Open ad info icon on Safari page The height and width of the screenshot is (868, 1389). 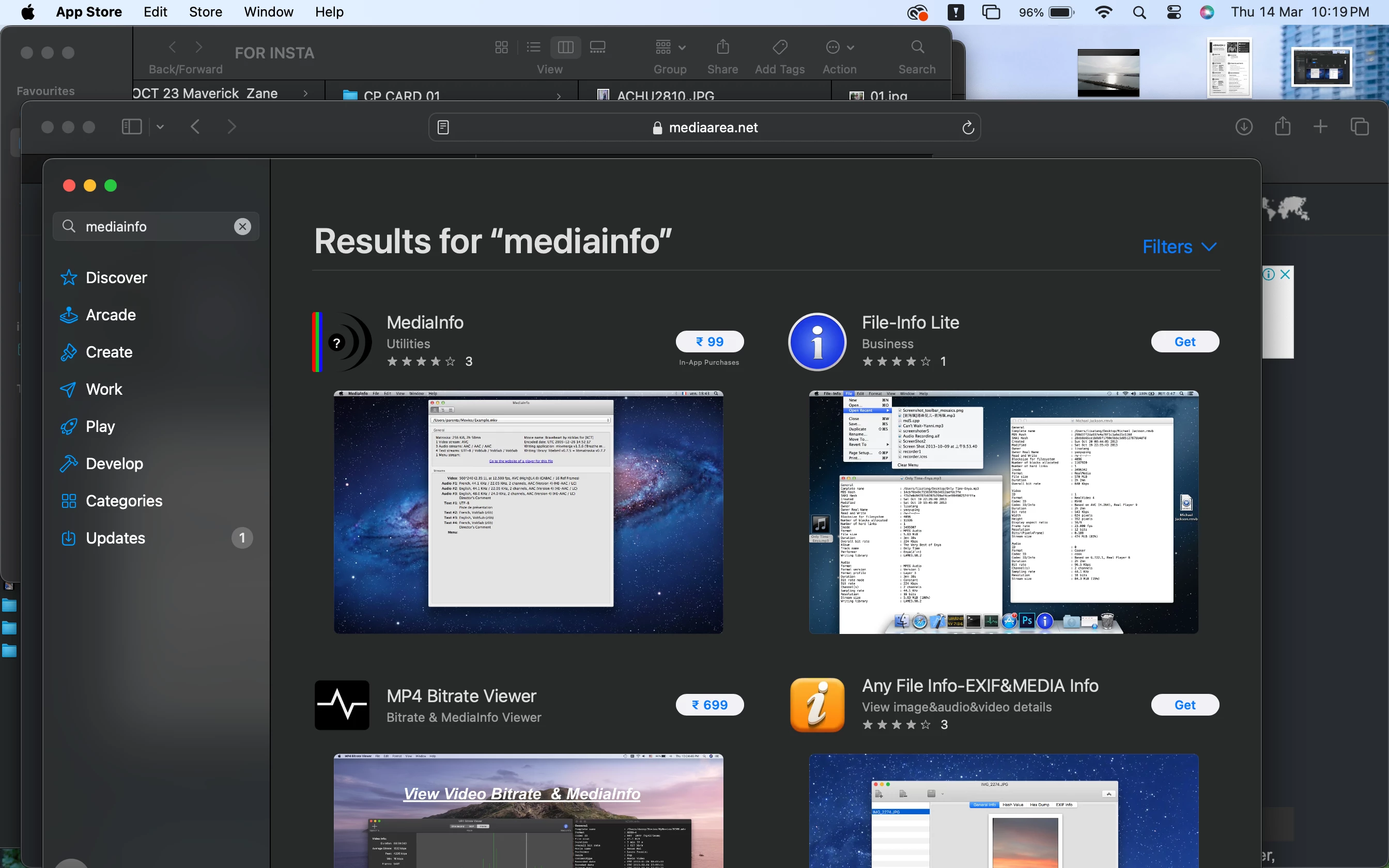[1269, 274]
